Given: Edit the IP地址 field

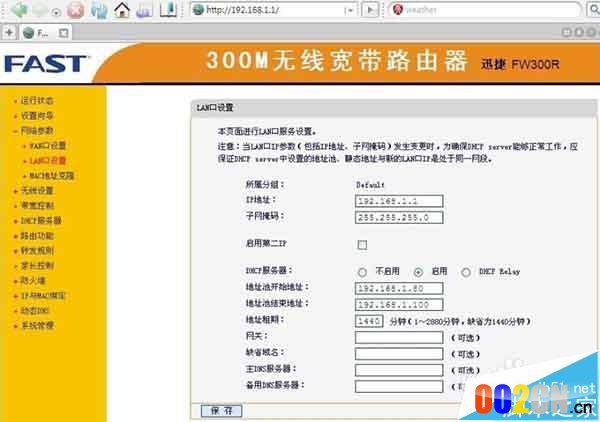Looking at the screenshot, I should (399, 201).
